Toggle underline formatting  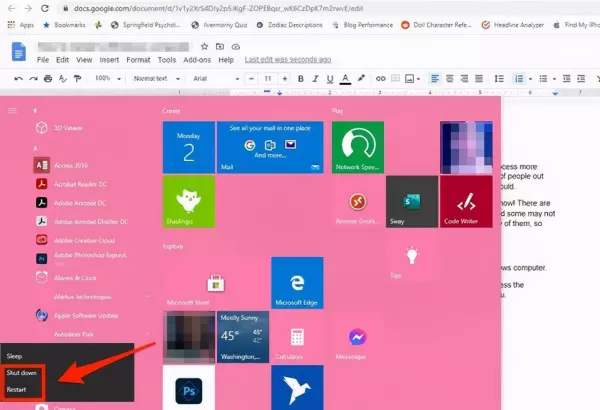point(330,79)
